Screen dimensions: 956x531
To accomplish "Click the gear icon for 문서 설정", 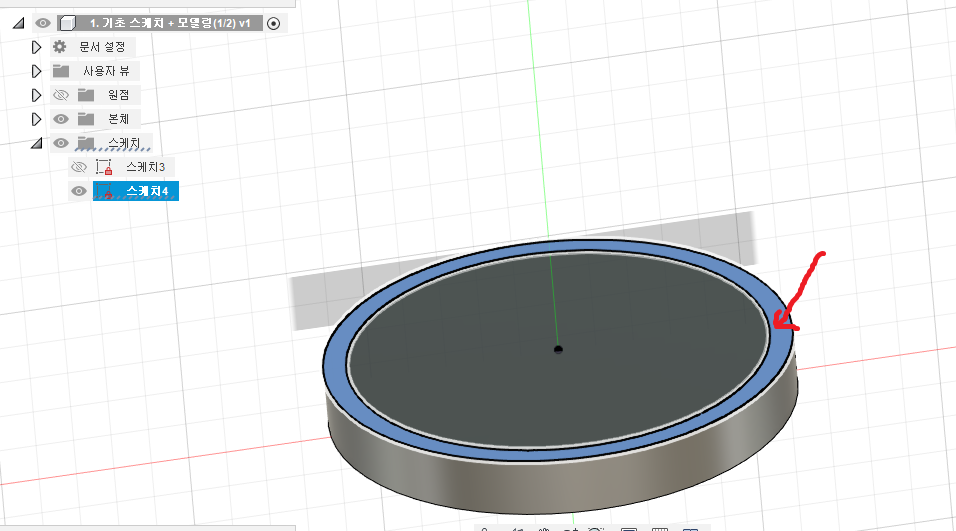I will [60, 46].
